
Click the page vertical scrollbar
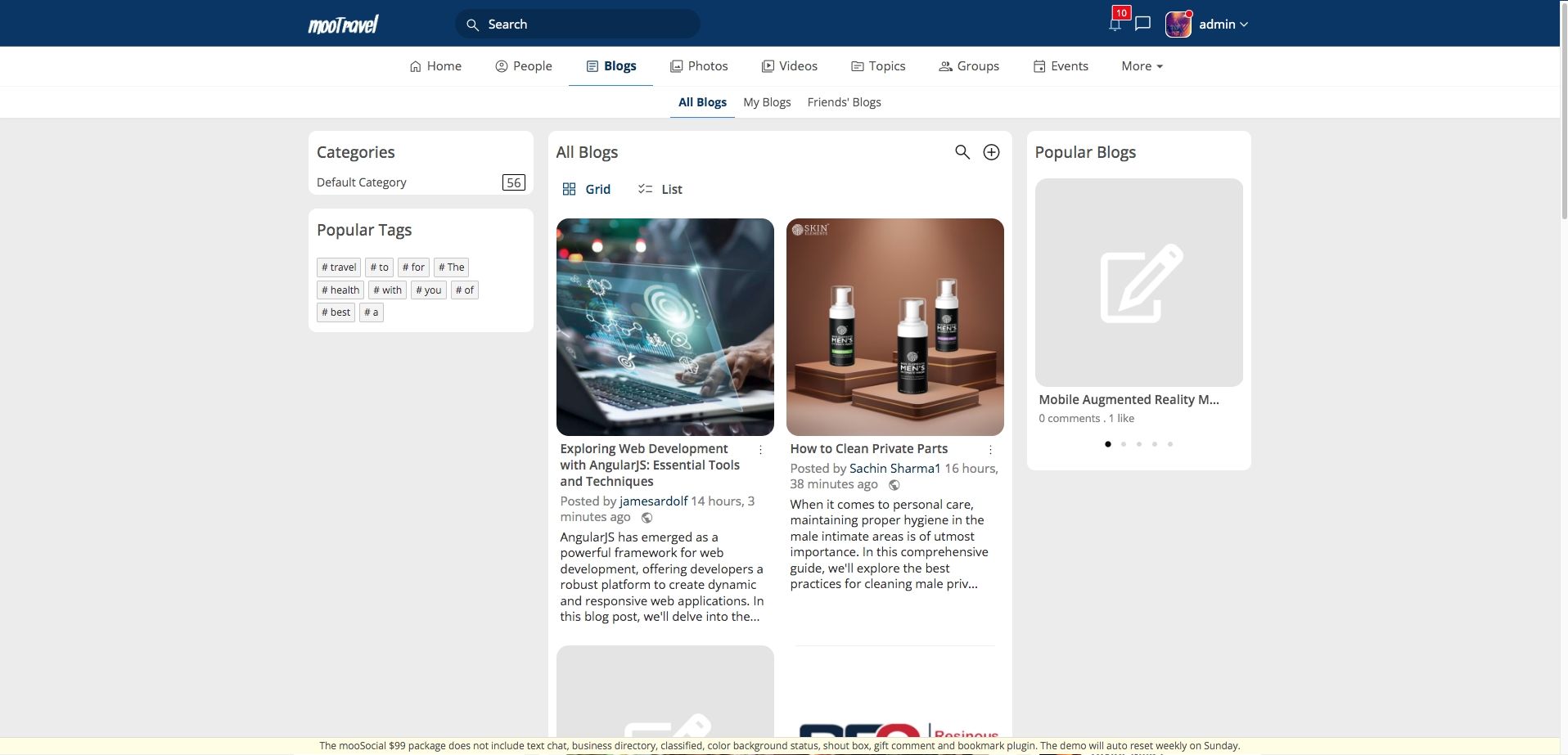tap(1564, 110)
